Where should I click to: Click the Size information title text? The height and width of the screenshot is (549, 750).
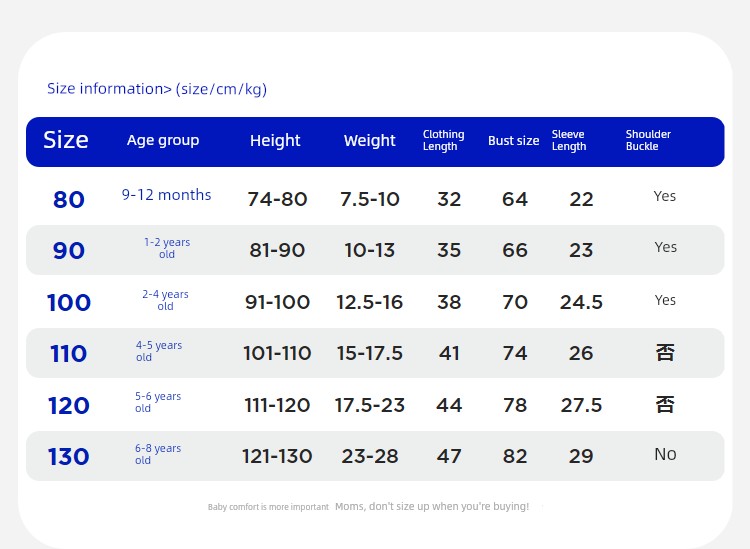point(157,89)
